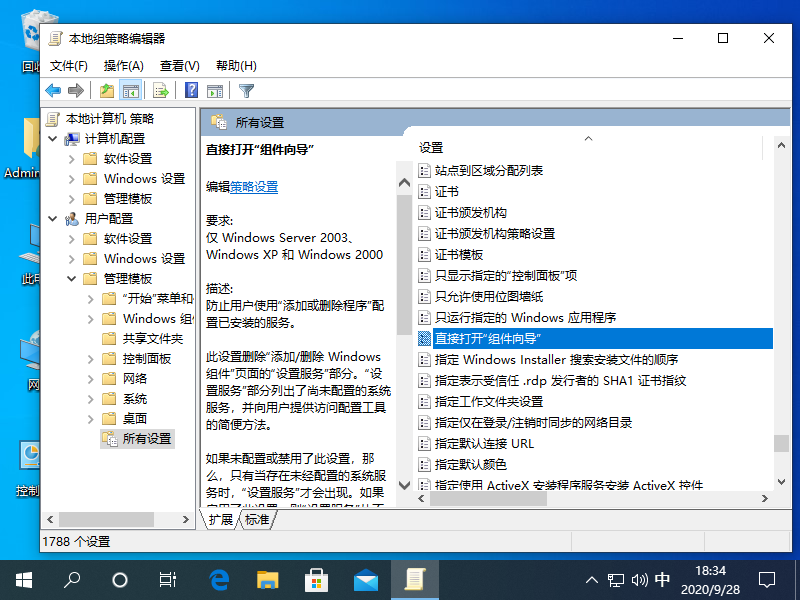This screenshot has width=800, height=600.
Task: Collapse 管理模板 under 用户配置
Action: pos(70,277)
